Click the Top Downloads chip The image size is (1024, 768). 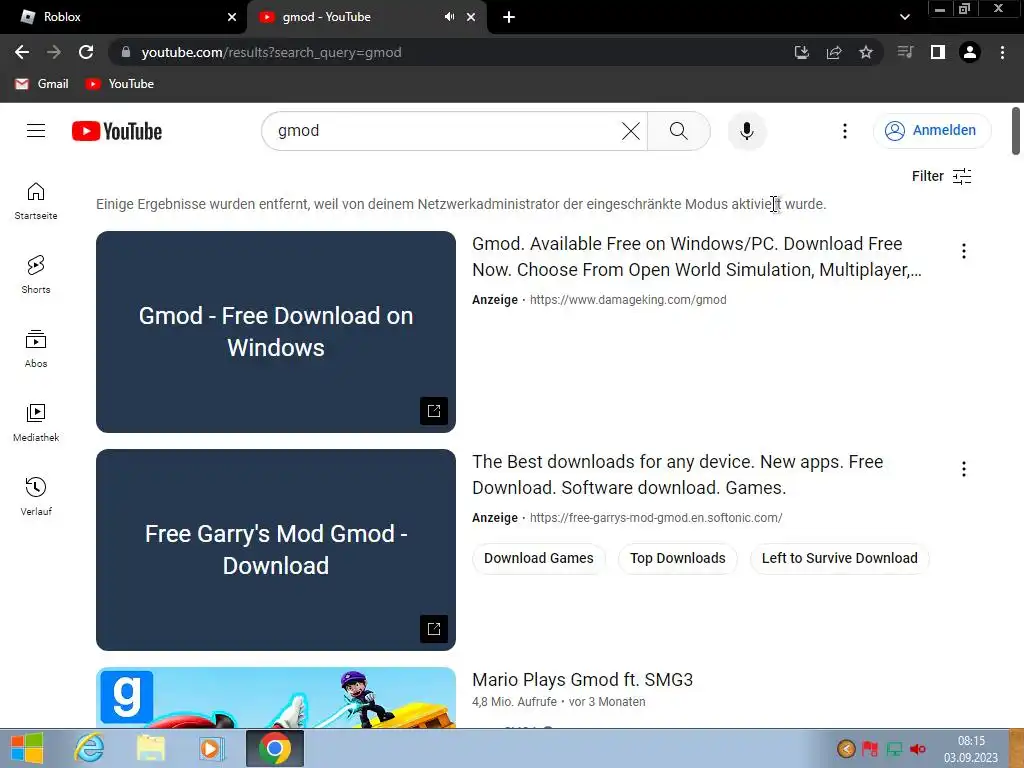point(677,558)
